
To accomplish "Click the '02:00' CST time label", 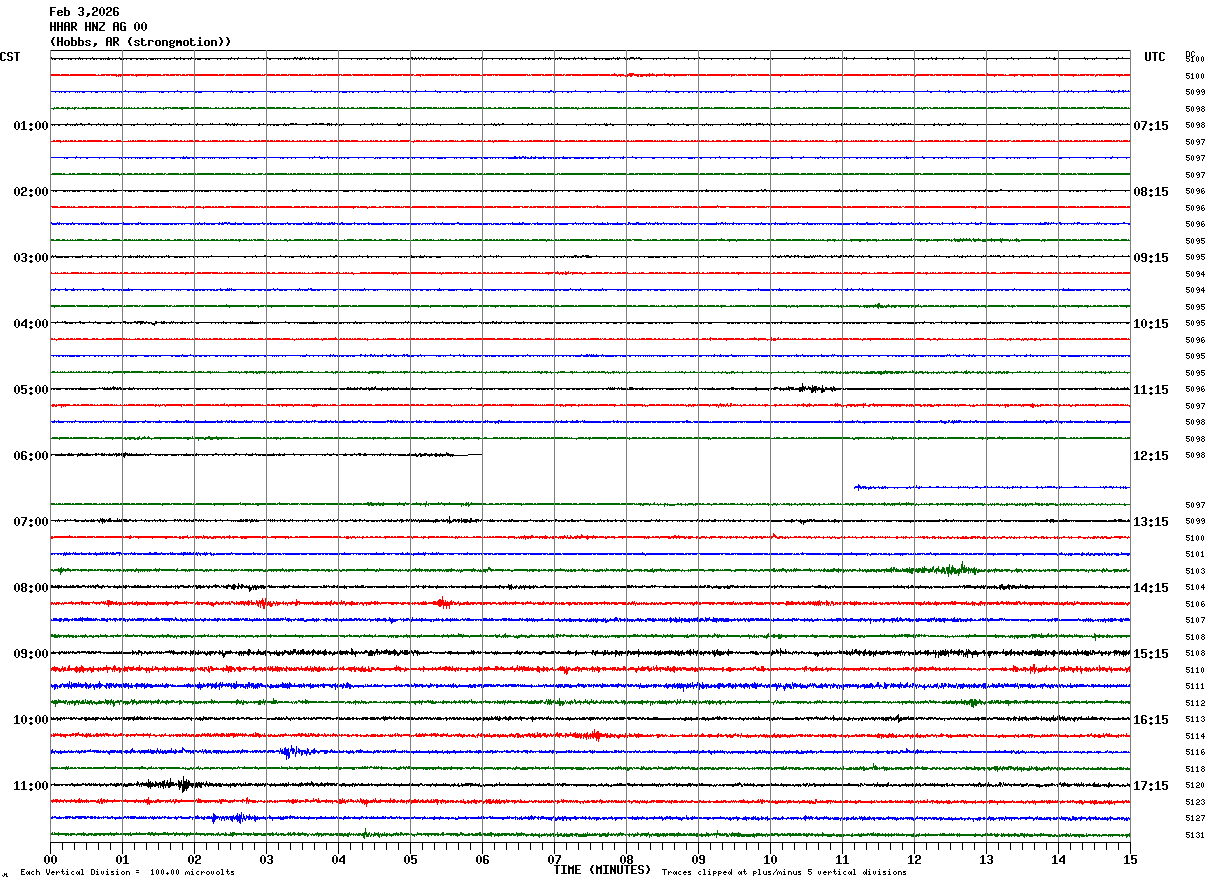I will click(31, 192).
